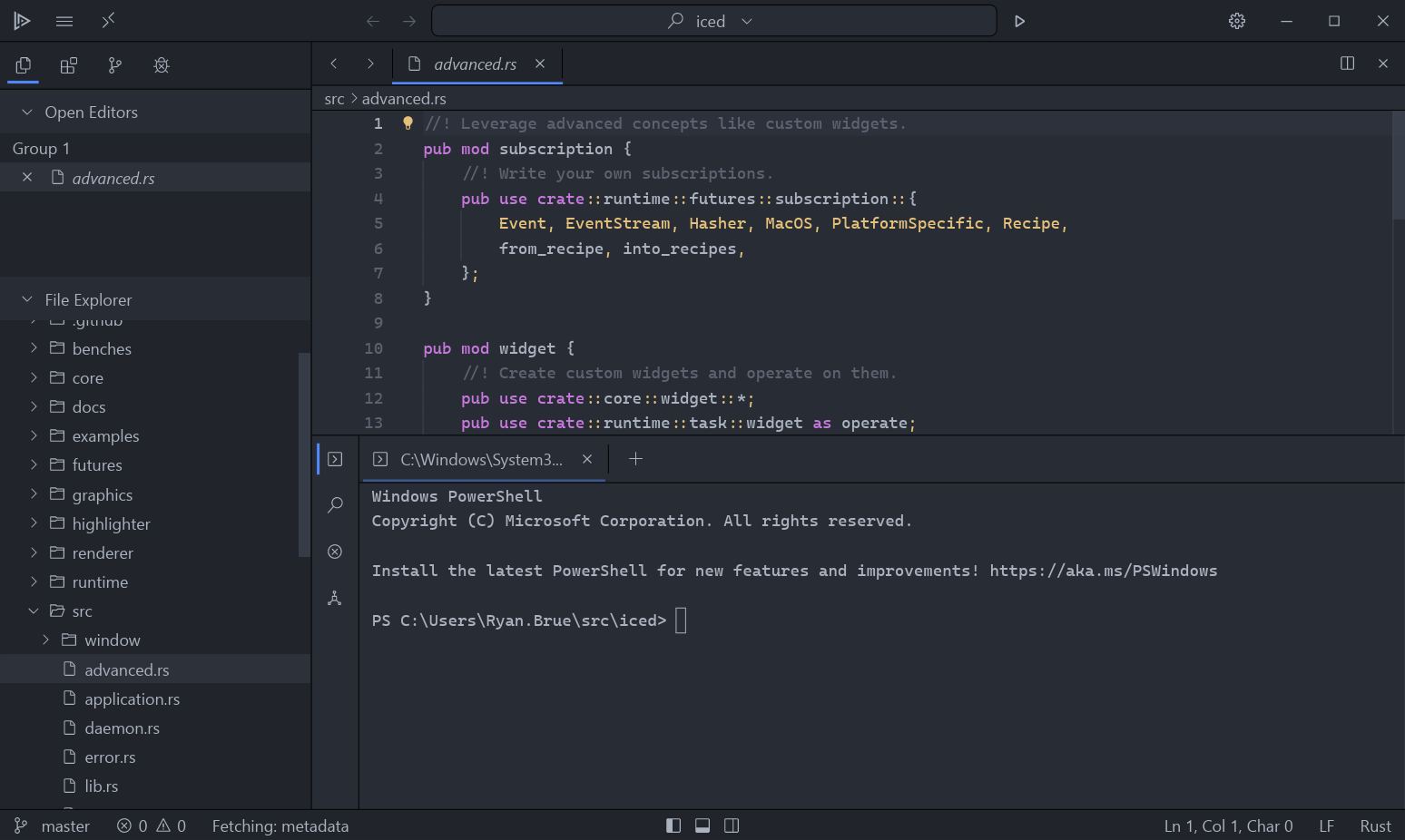Open the Problems panel icon
Viewport: 1405px width, 840px height.
point(335,552)
